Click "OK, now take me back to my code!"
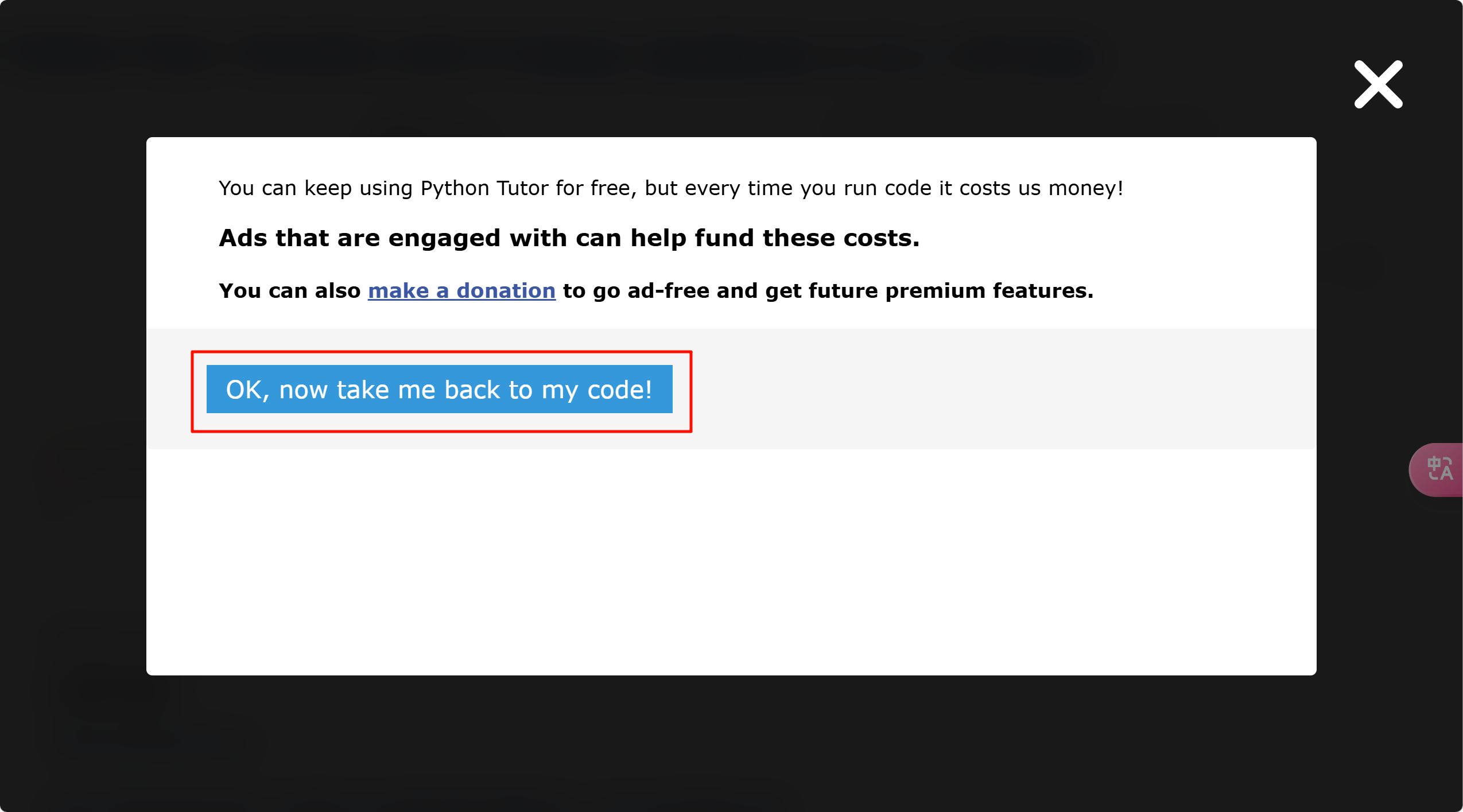Viewport: 1463px width, 812px height. (x=439, y=390)
